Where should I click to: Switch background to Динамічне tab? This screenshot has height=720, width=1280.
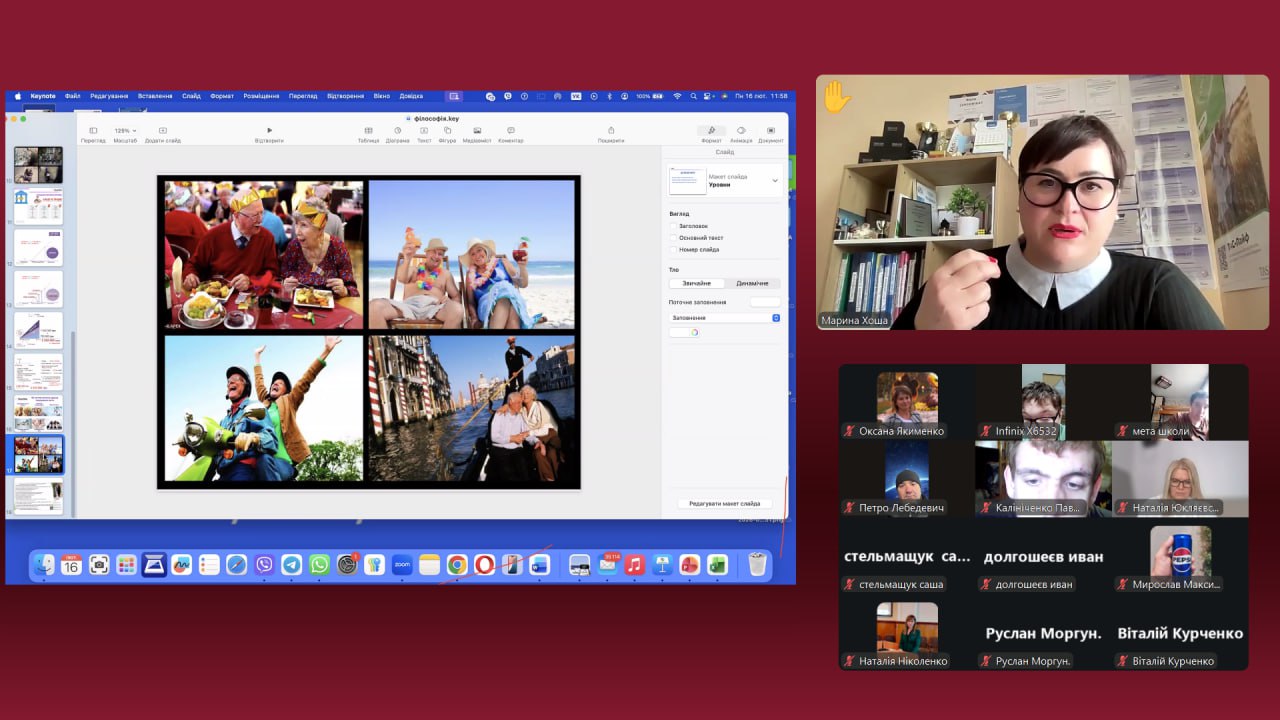click(x=752, y=283)
